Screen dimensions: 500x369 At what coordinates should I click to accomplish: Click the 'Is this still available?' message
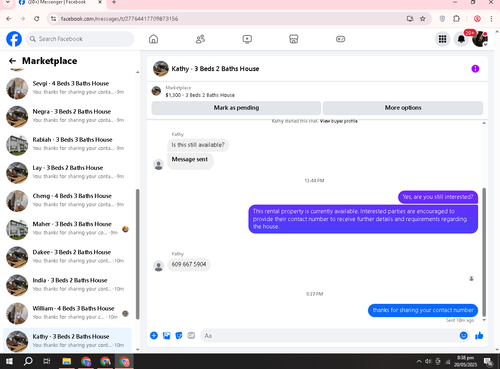tap(198, 145)
